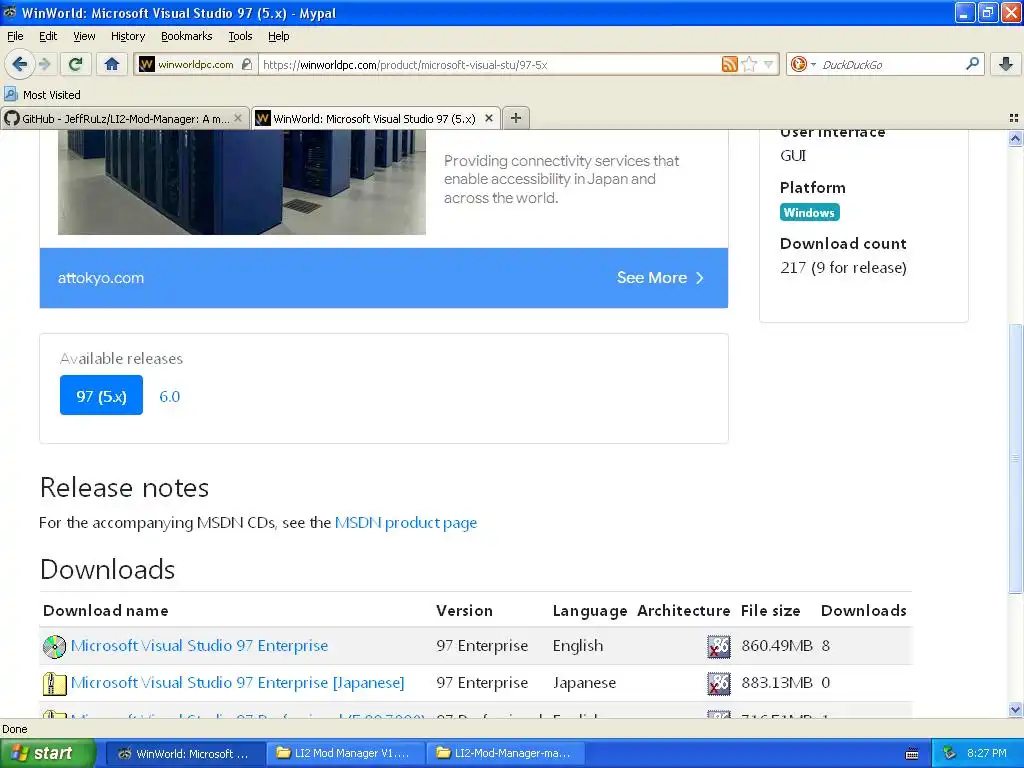Open the File menu
The height and width of the screenshot is (768, 1024).
tap(15, 36)
